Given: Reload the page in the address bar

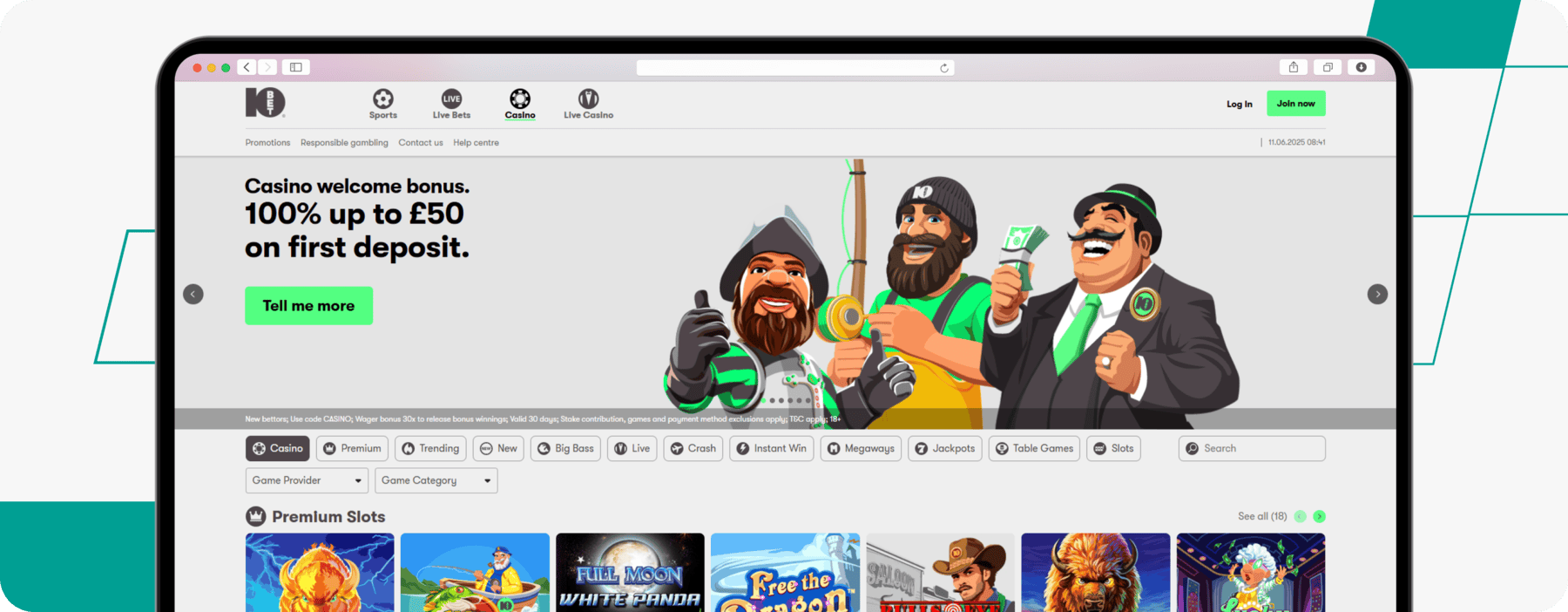Looking at the screenshot, I should pos(943,68).
